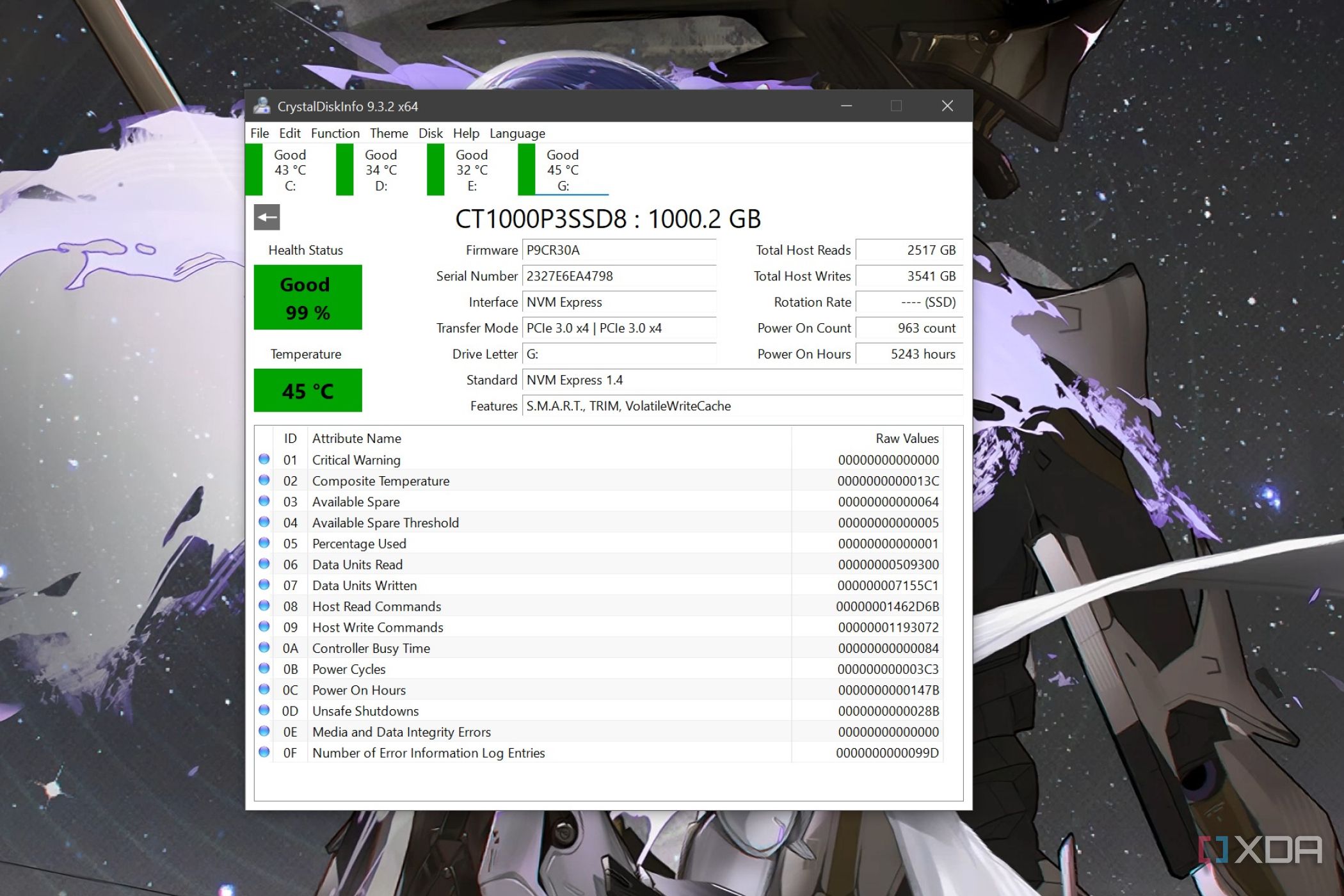Click the Serial Number field 2327E6EA4798

(619, 276)
